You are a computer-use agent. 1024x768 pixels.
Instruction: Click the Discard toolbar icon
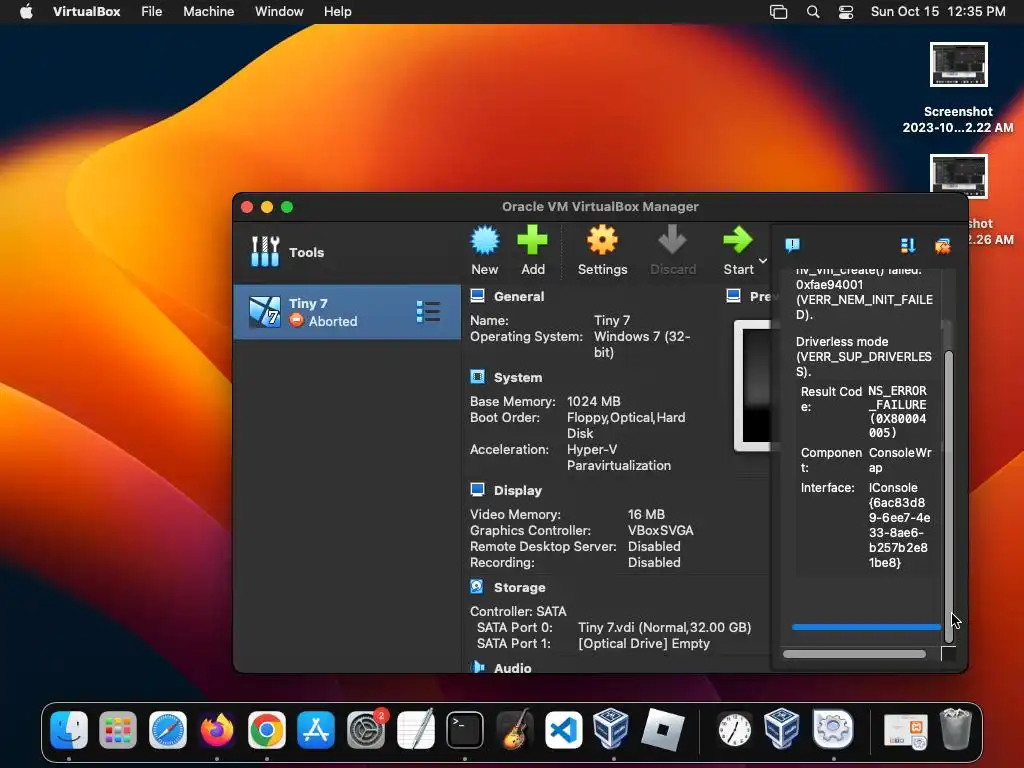tap(672, 240)
